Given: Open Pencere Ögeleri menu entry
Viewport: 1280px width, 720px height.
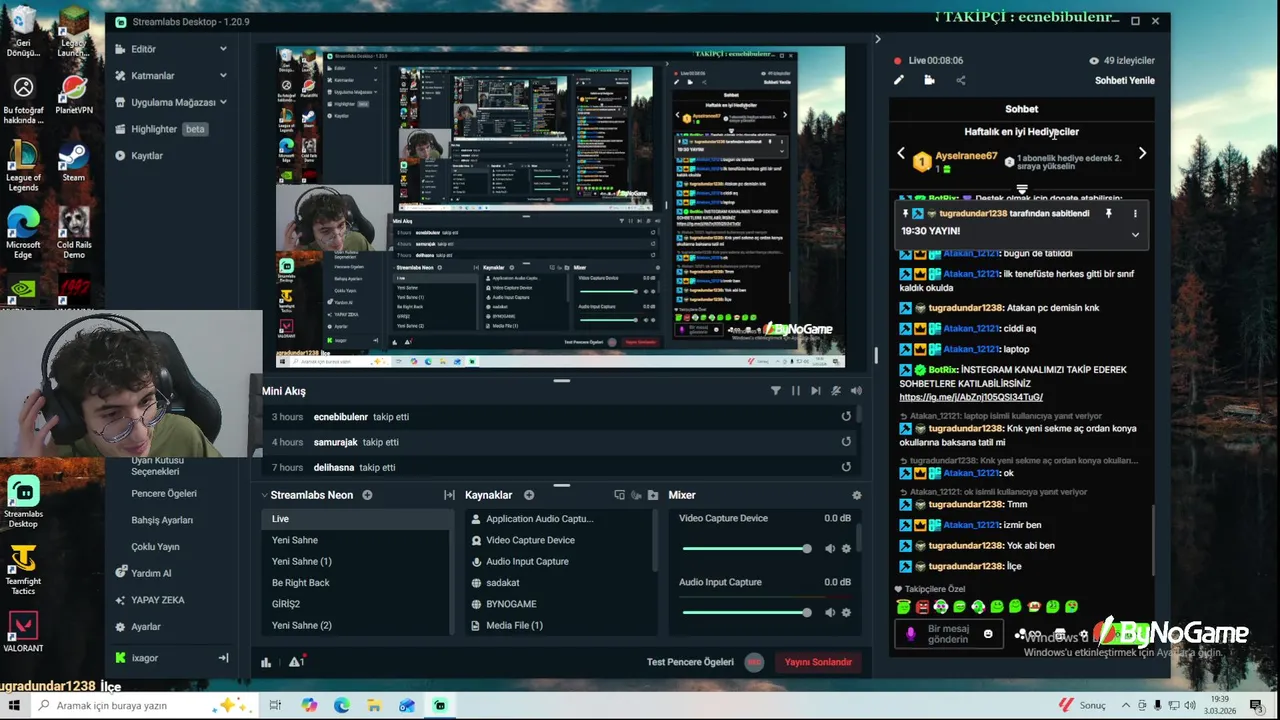Looking at the screenshot, I should click(x=164, y=493).
